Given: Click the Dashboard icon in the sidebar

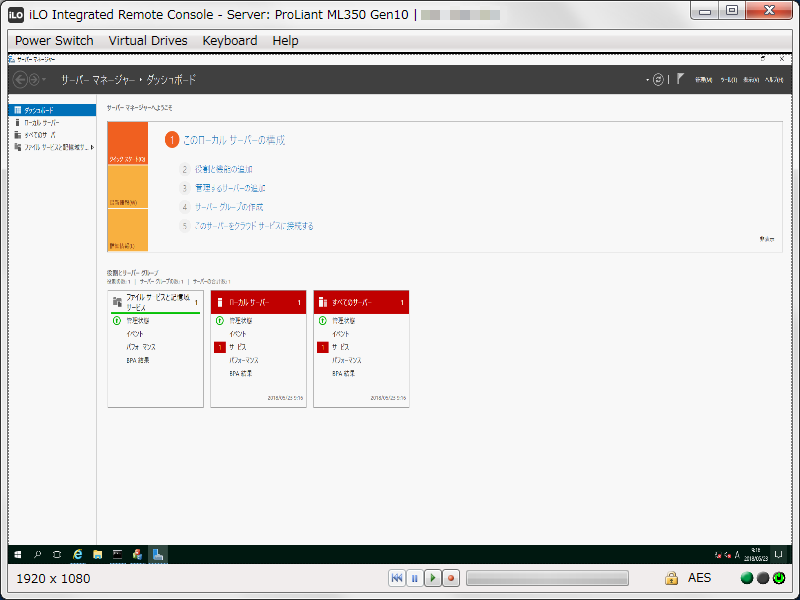Looking at the screenshot, I should click(17, 110).
